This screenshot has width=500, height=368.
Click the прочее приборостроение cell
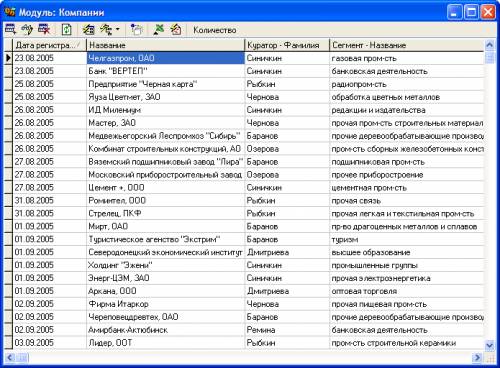(x=407, y=175)
